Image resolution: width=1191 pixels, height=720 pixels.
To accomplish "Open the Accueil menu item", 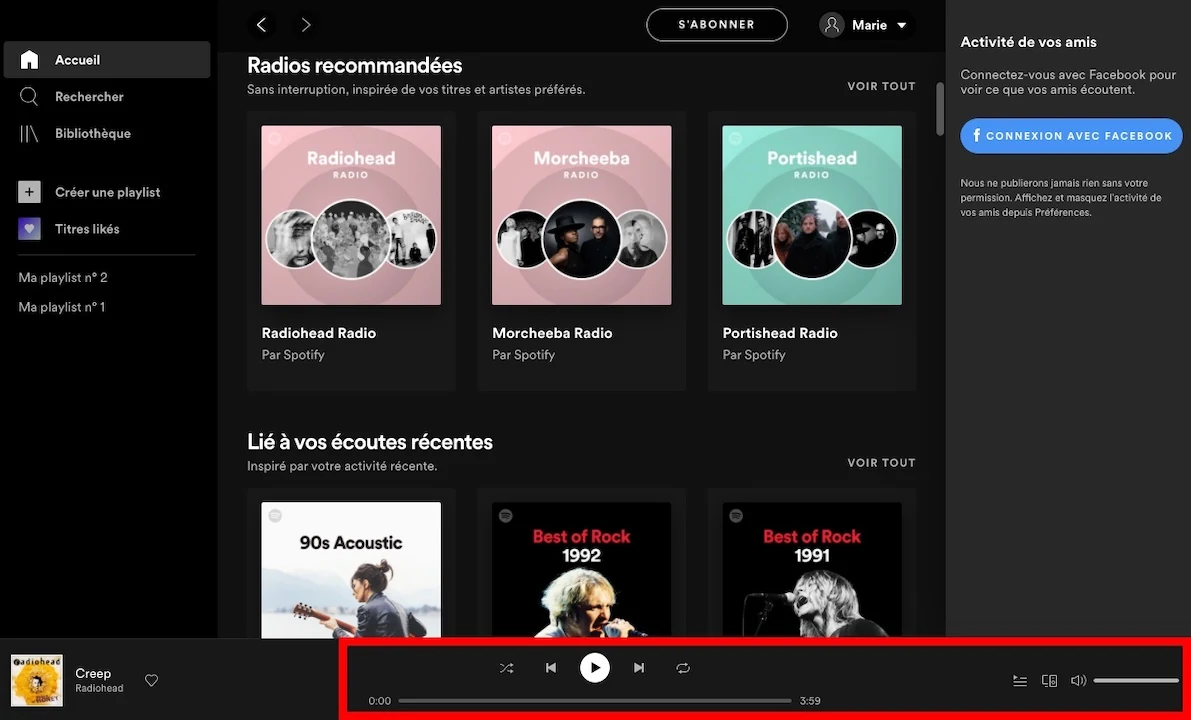I will point(107,60).
